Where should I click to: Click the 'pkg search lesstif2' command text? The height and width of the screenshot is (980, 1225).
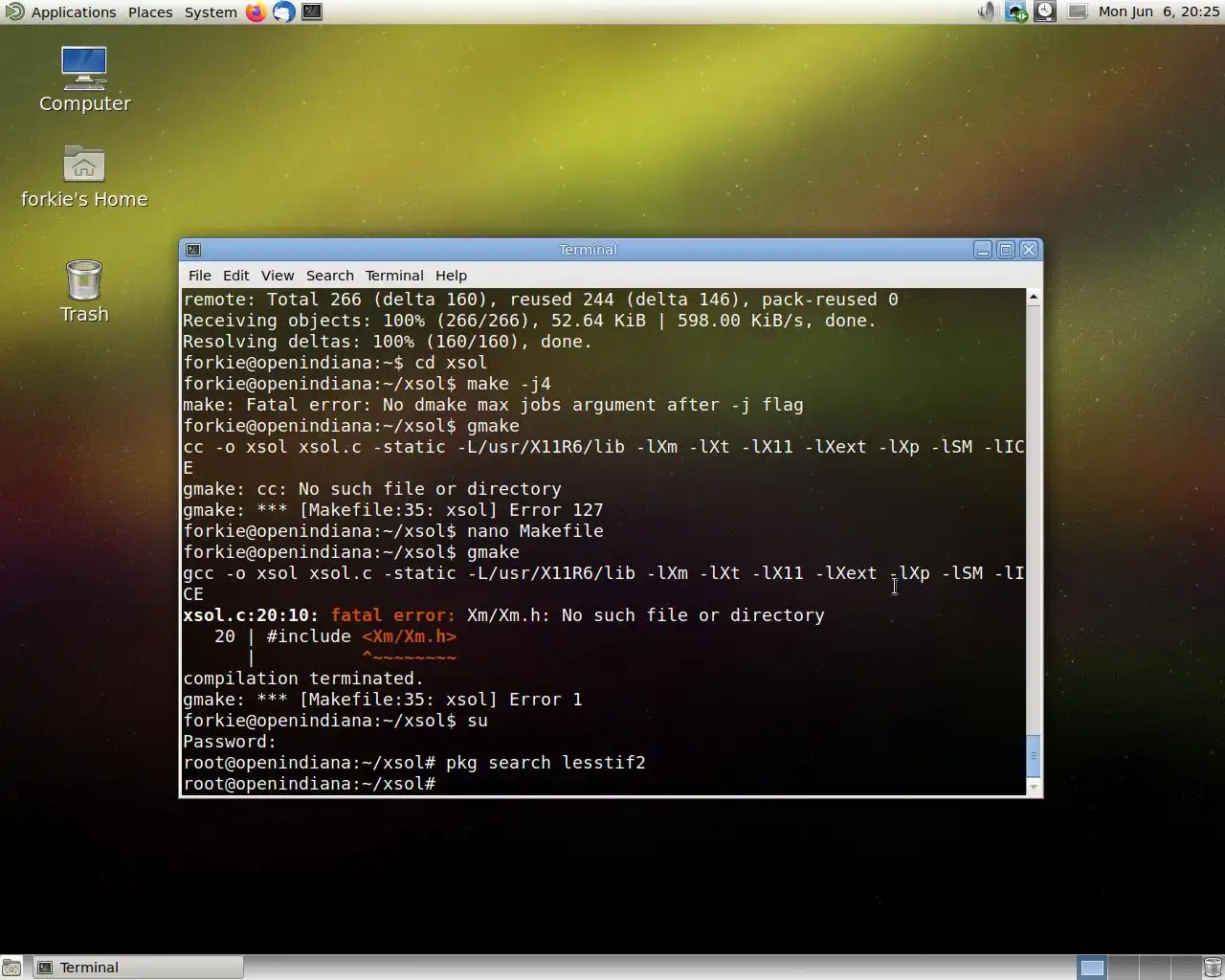(546, 763)
